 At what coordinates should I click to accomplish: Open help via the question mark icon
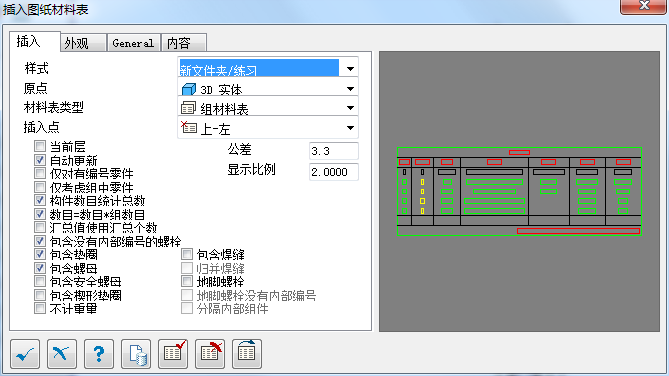[x=99, y=354]
